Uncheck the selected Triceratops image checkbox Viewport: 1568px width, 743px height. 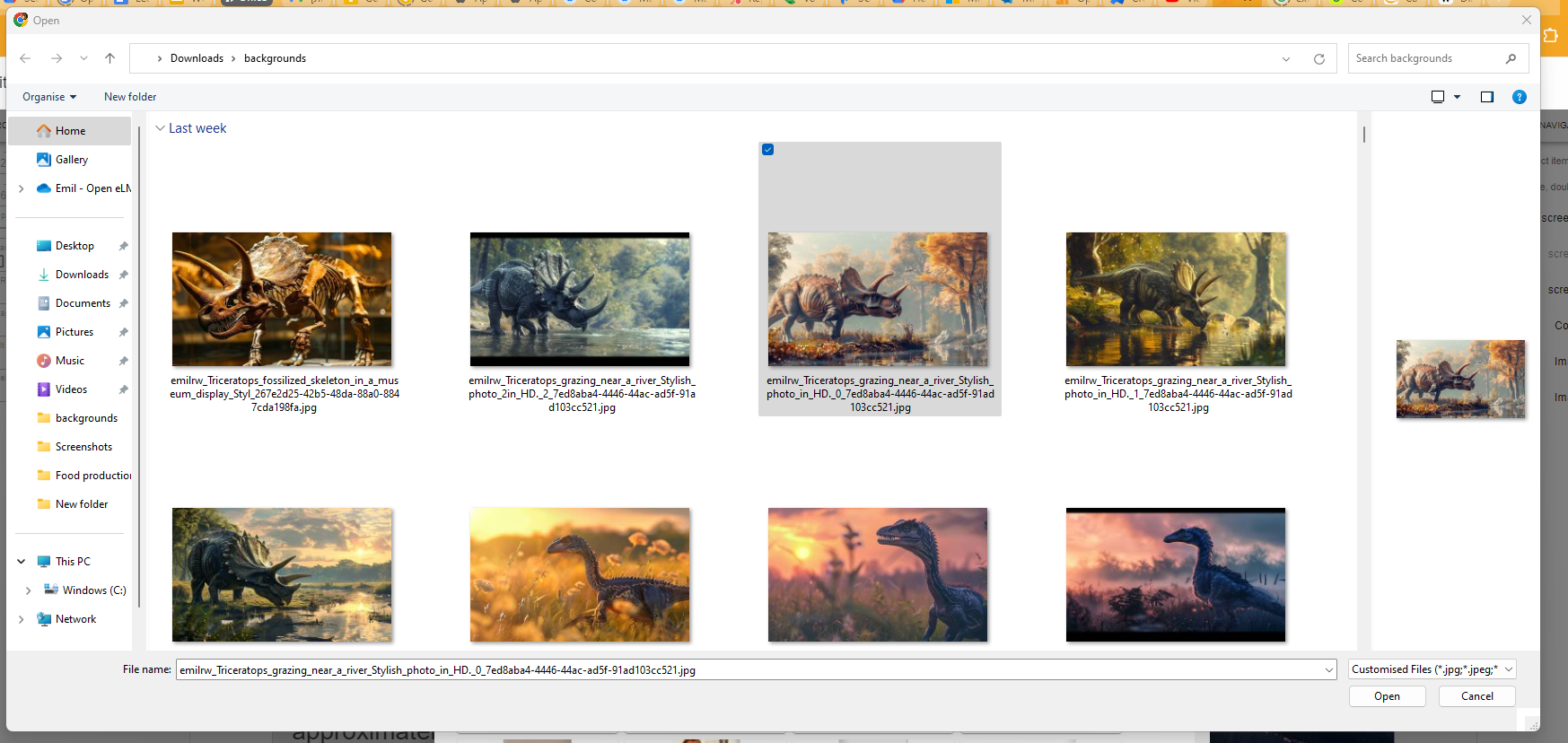[x=767, y=150]
